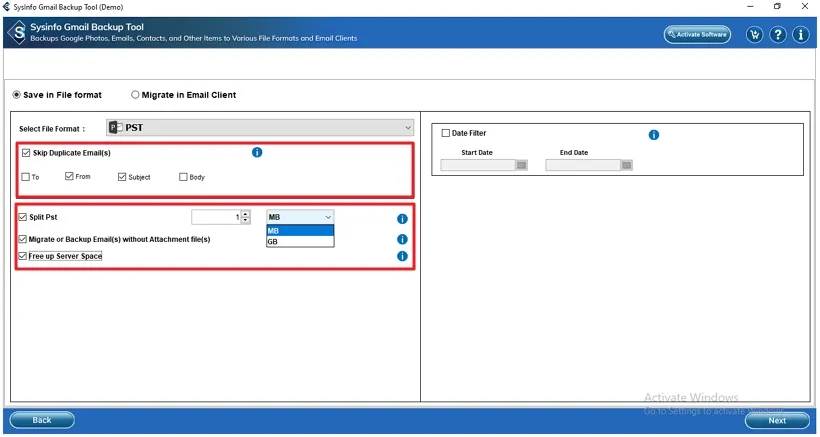Uncheck Skip Duplicate Email(s) checkbox
Viewport: 820px width, 437px height.
click(26, 153)
